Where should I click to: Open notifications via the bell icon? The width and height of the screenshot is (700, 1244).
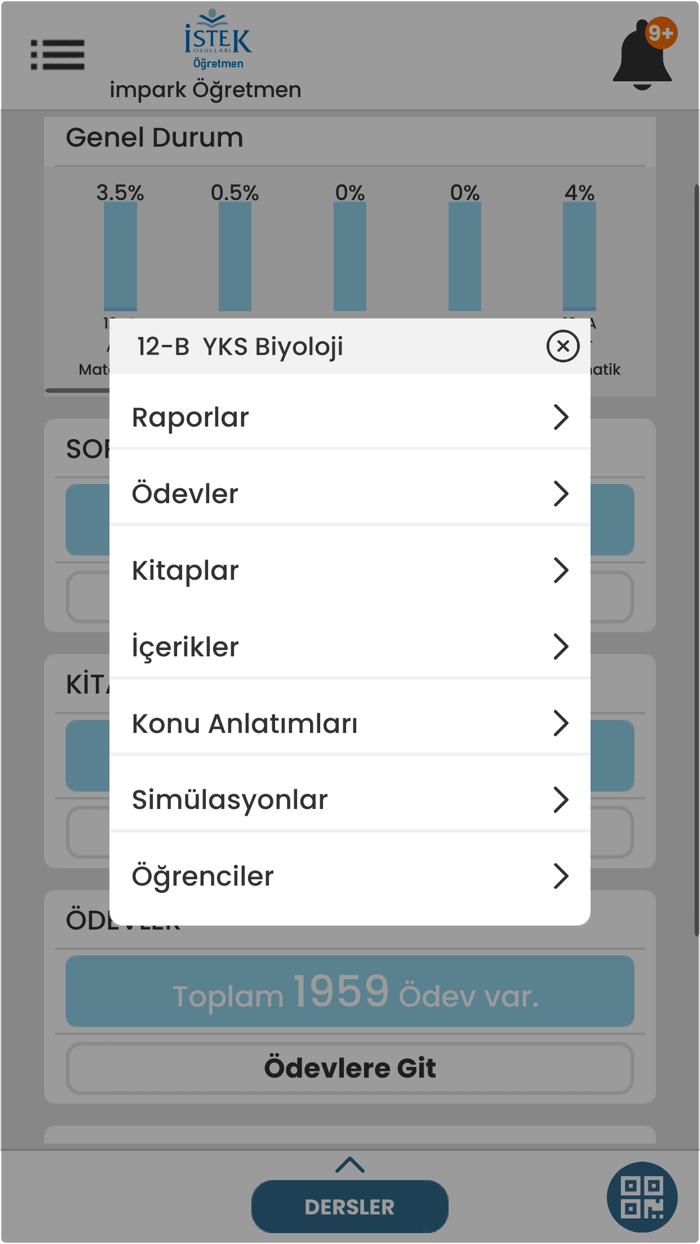(643, 52)
